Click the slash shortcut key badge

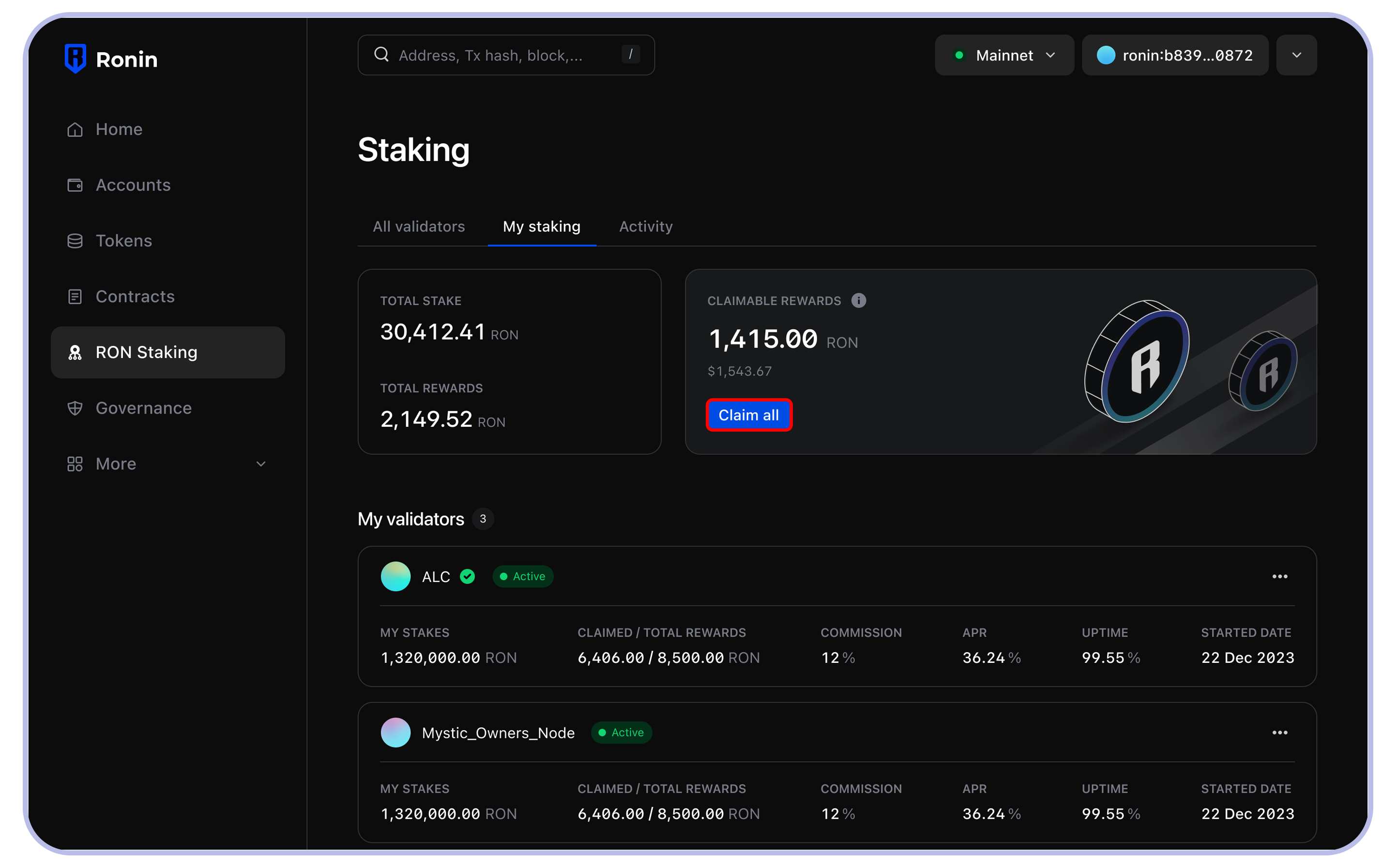pos(631,55)
